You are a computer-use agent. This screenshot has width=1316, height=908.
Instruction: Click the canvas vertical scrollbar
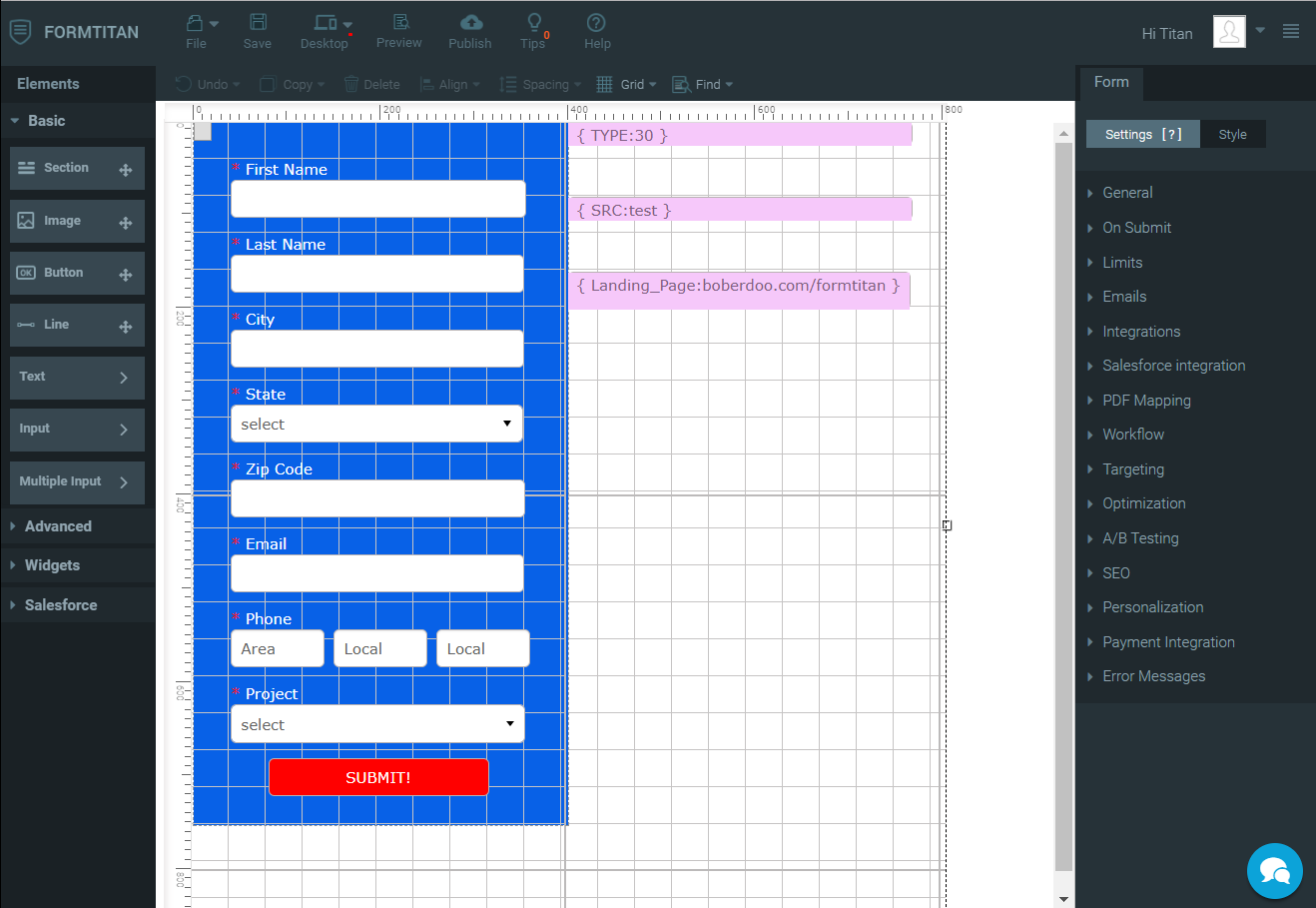point(1063,499)
